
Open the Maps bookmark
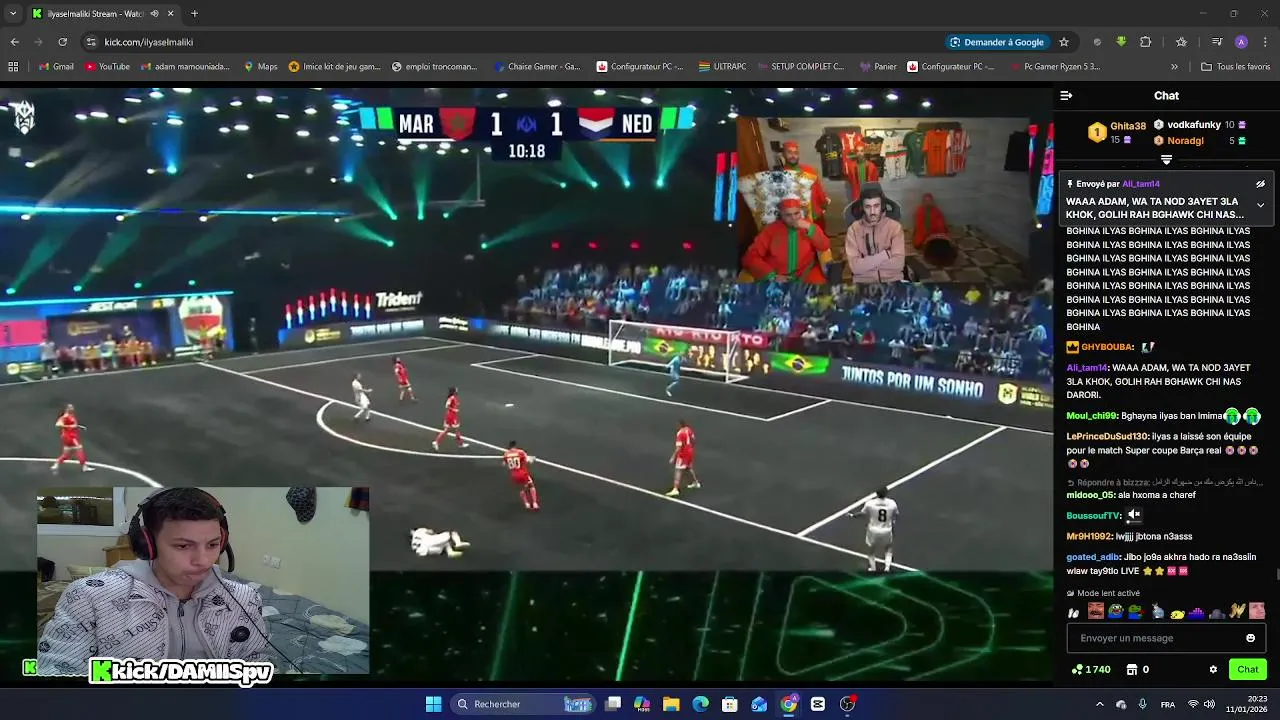click(x=260, y=67)
